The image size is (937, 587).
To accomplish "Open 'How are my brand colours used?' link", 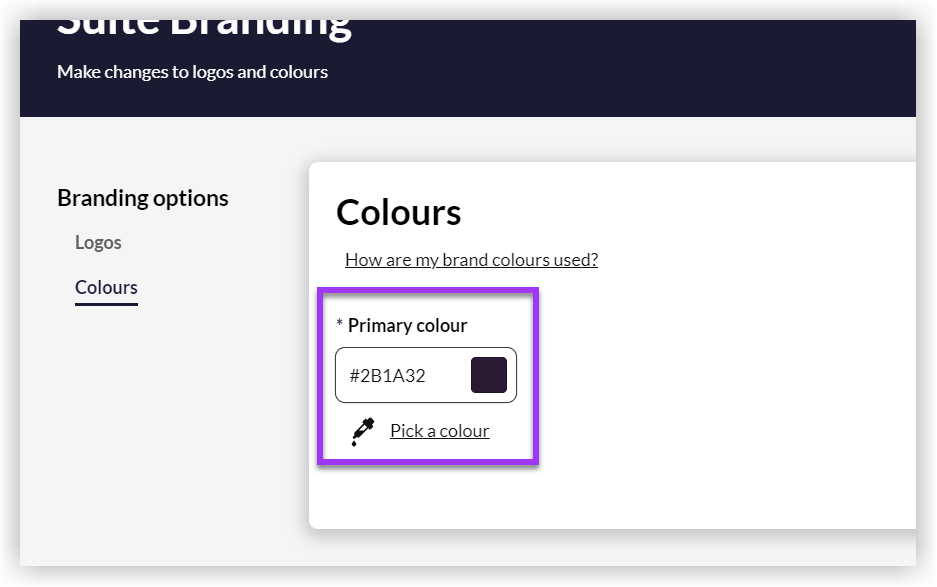I will point(471,259).
